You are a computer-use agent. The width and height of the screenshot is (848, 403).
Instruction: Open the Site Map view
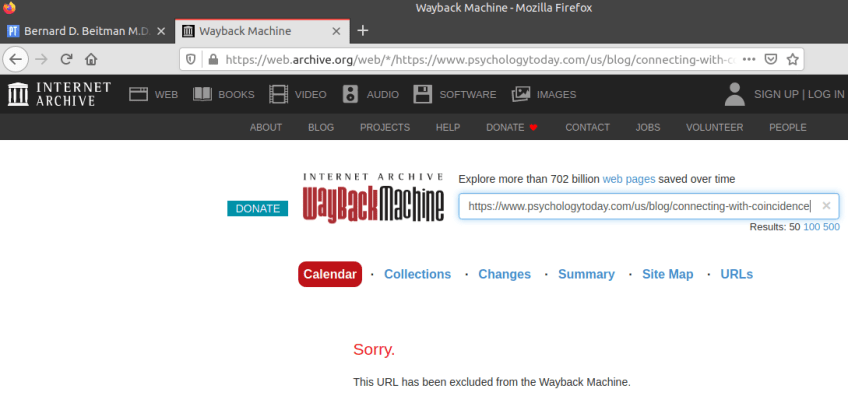click(667, 274)
